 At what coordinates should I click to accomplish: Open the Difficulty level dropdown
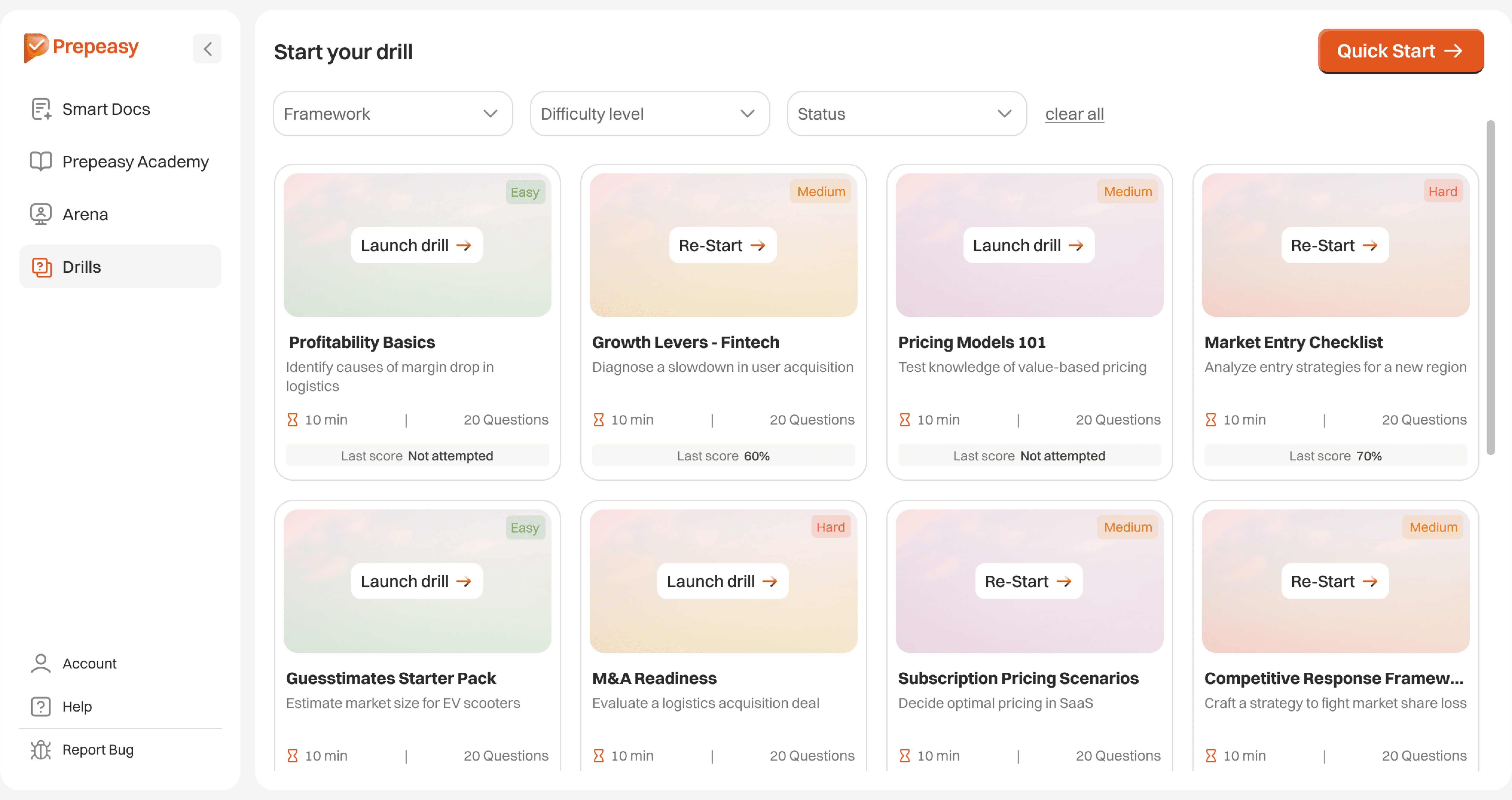tap(649, 114)
